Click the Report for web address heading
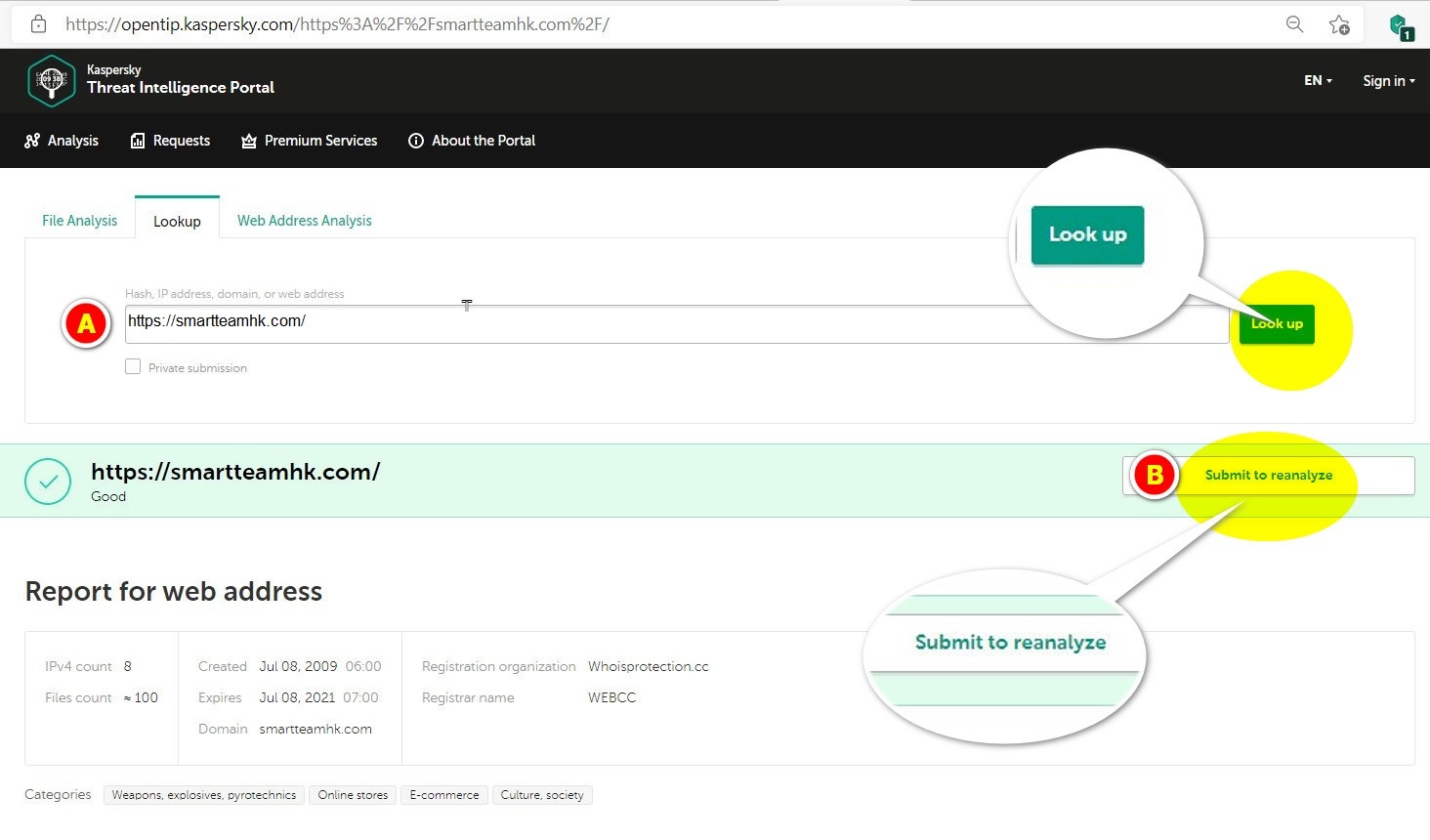 pyautogui.click(x=174, y=591)
